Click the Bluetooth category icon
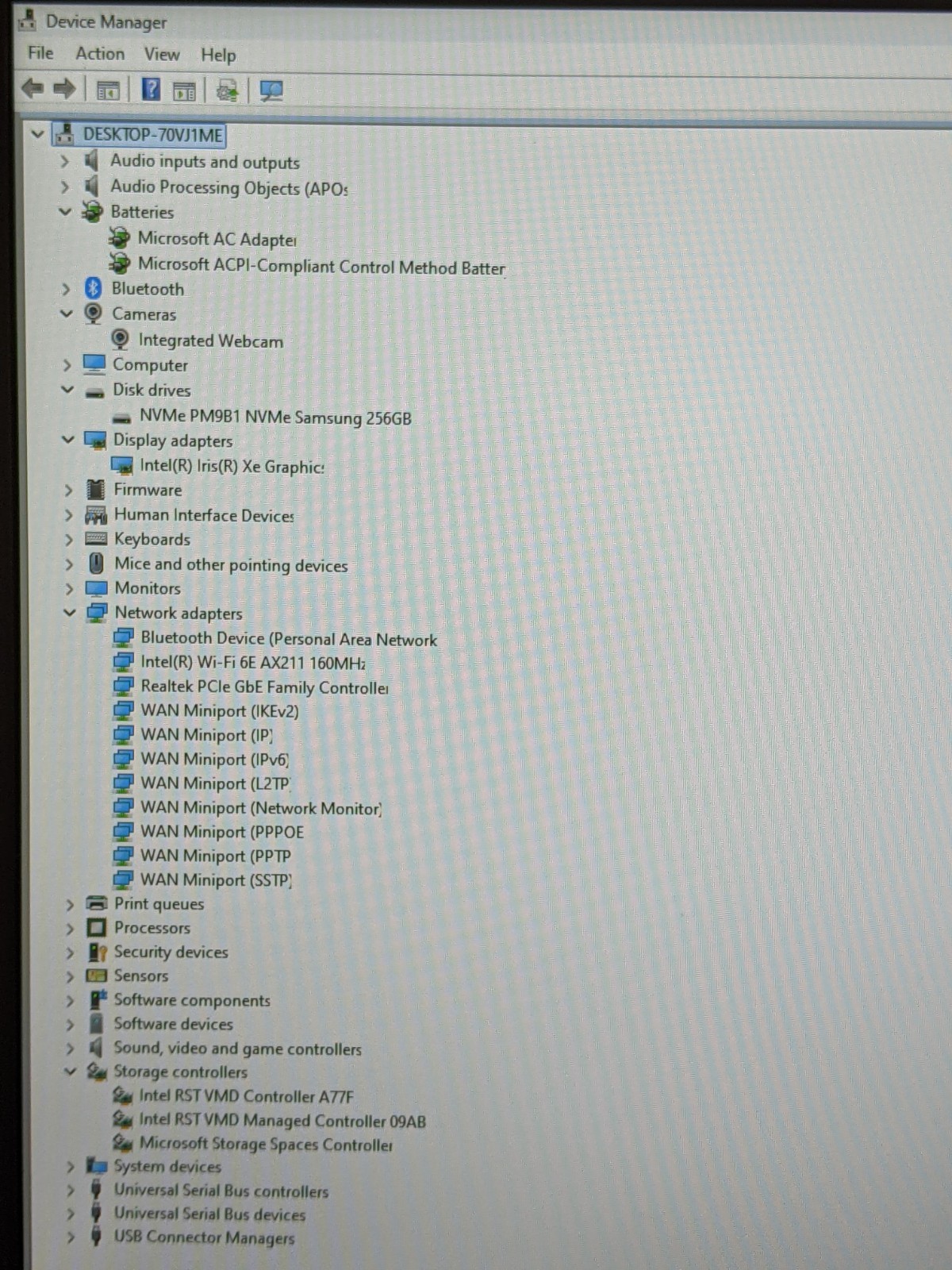952x1270 pixels. [93, 288]
